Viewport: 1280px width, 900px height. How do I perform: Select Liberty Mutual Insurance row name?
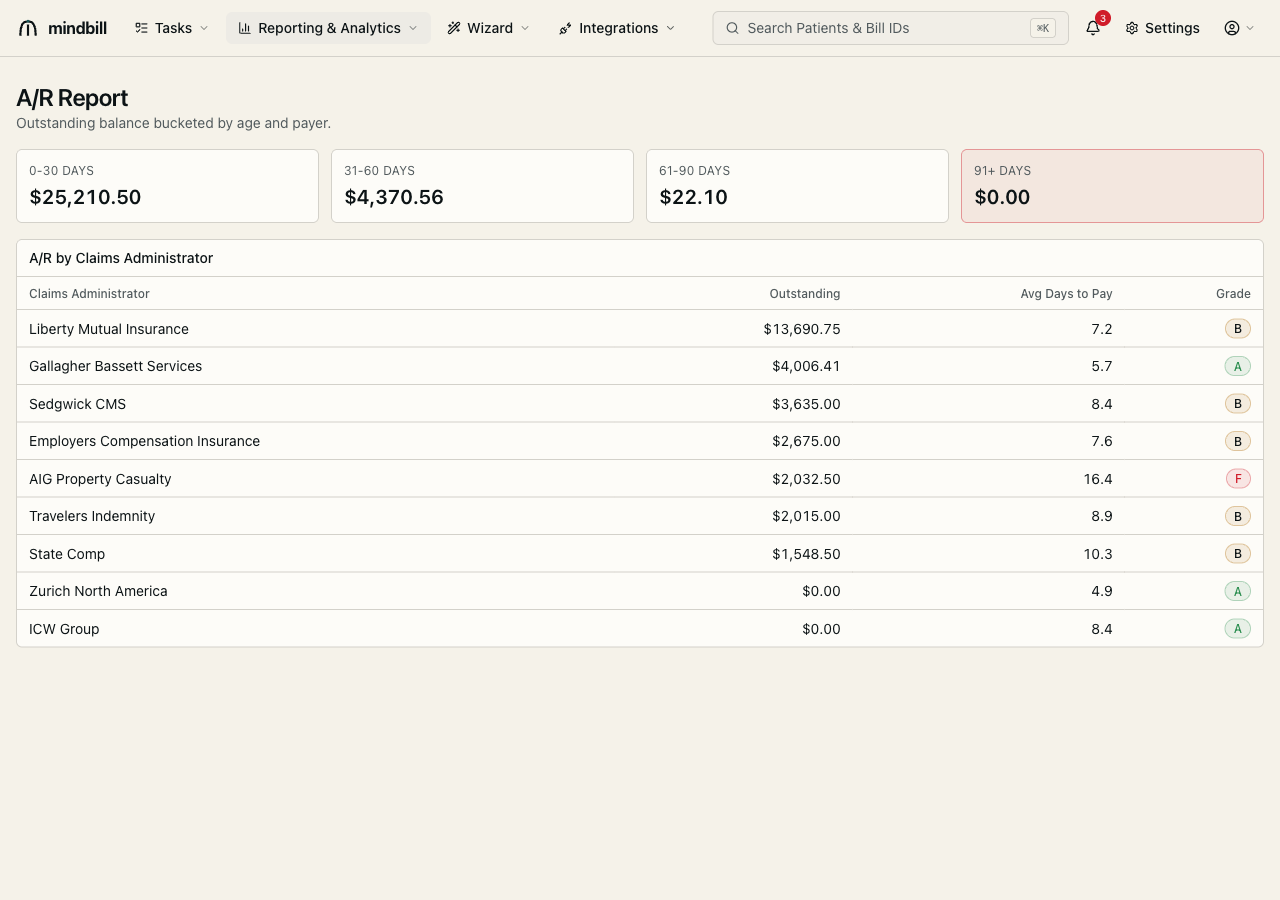109,329
